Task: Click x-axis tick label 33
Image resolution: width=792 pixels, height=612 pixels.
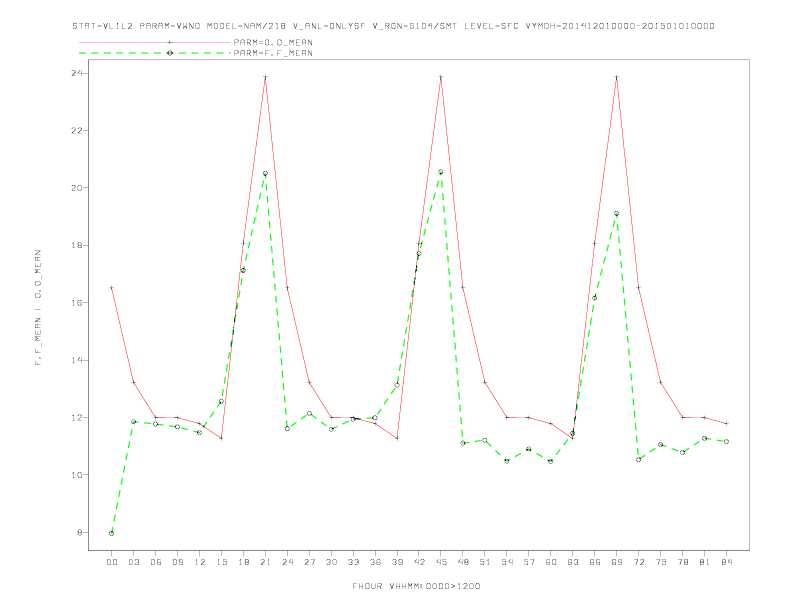Action: point(353,562)
